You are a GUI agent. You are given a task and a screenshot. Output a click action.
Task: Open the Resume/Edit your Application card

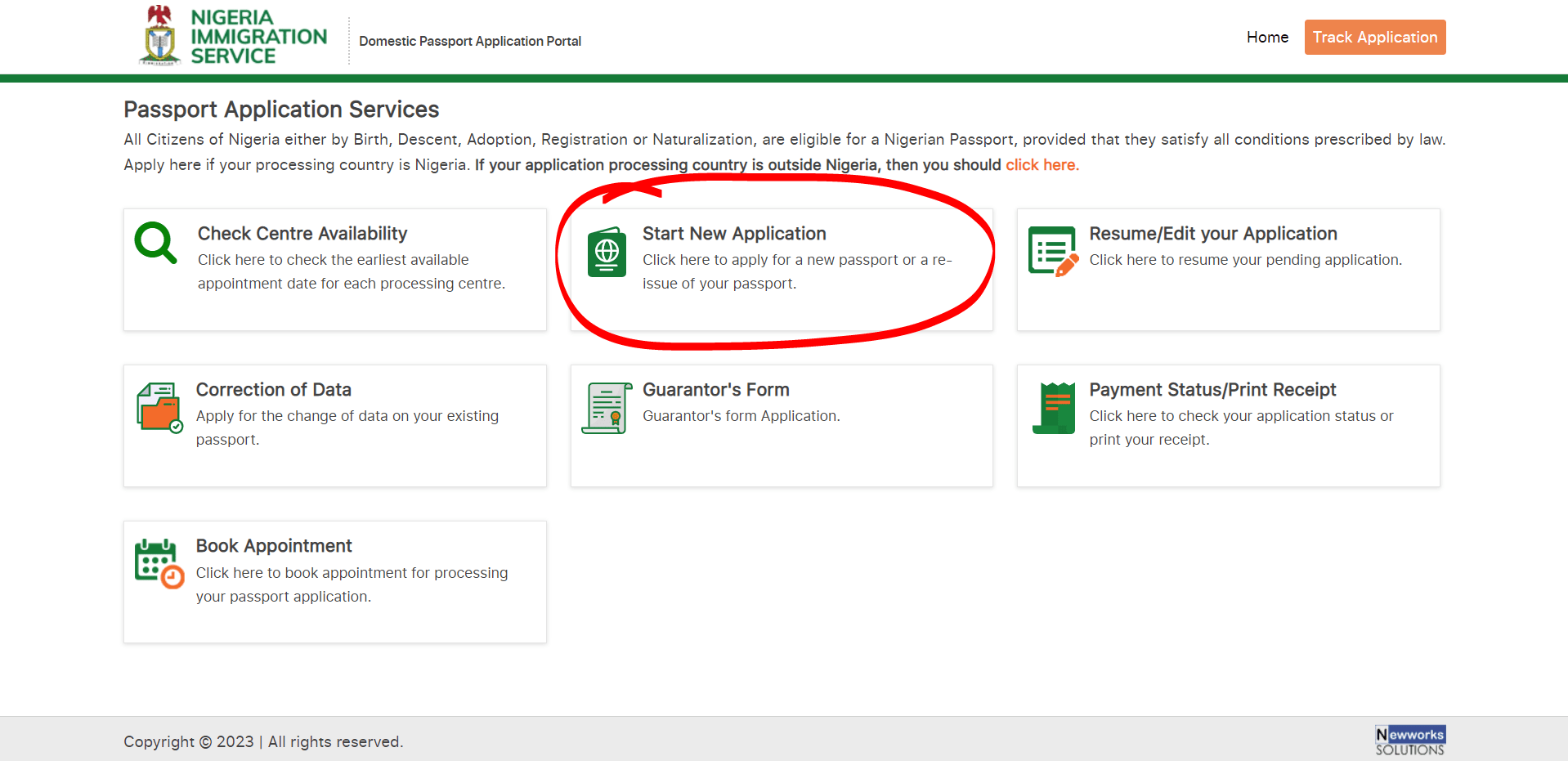[1228, 270]
